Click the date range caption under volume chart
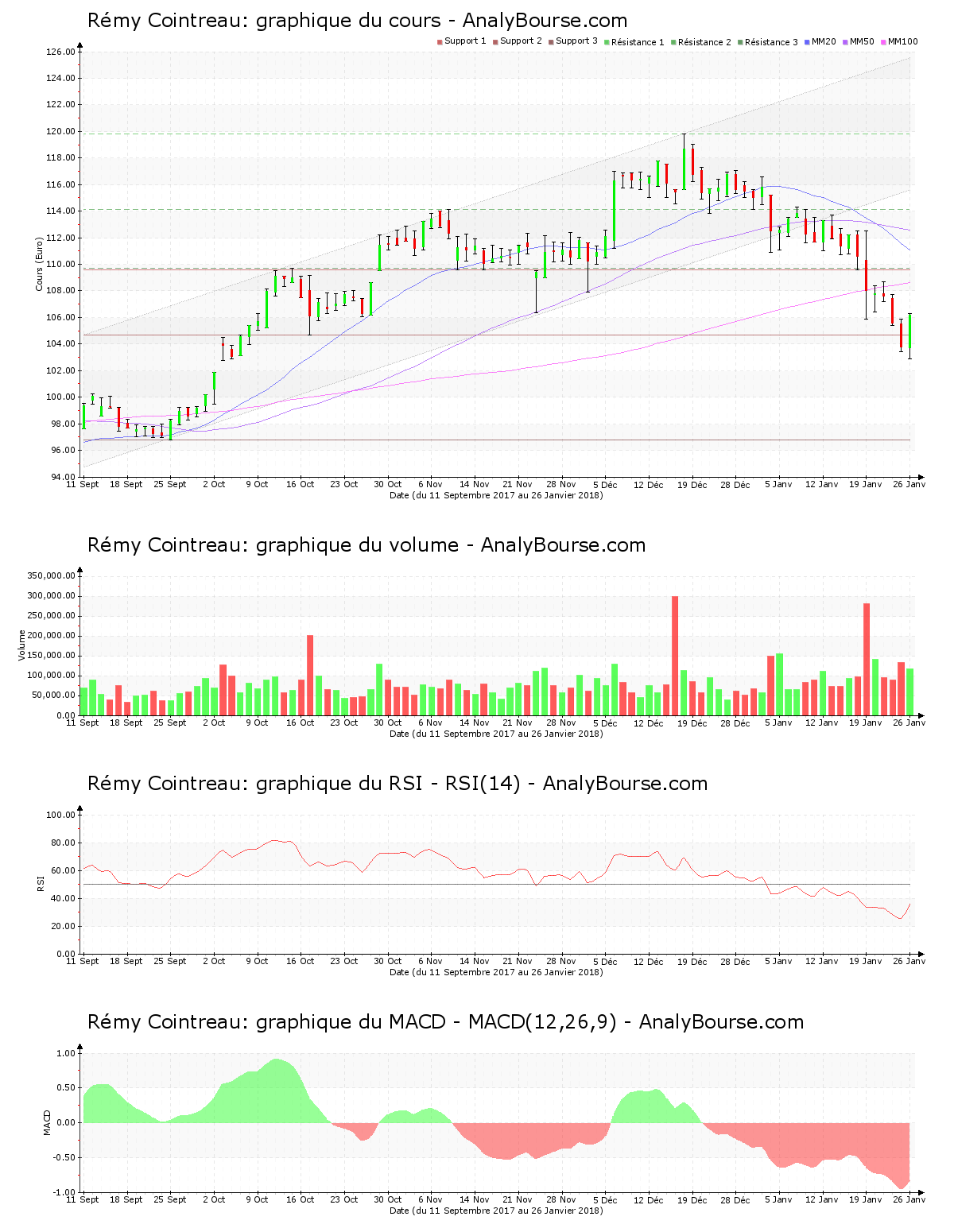The height and width of the screenshot is (1232, 954). click(x=496, y=734)
